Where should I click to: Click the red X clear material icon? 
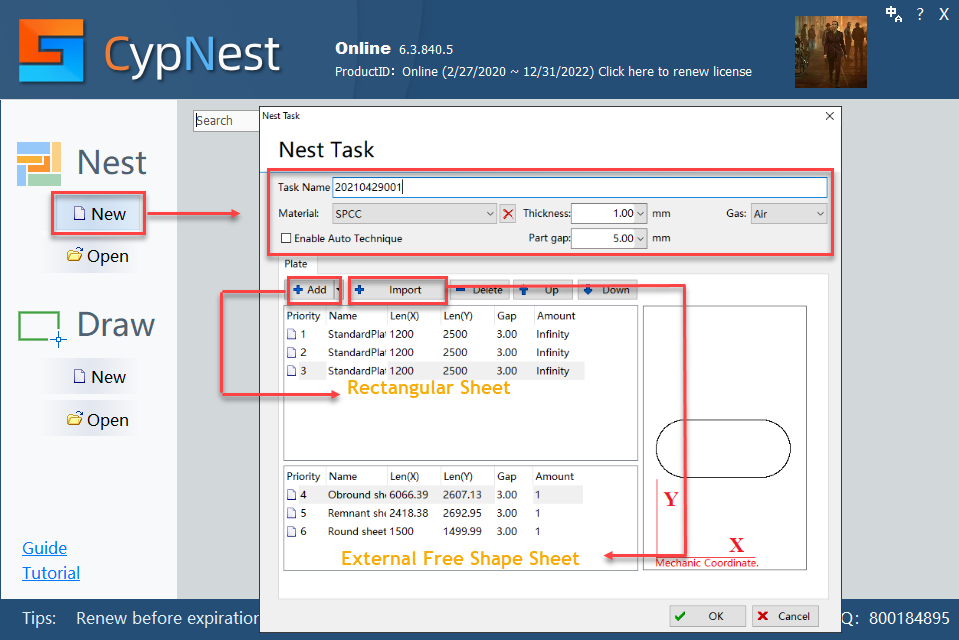508,214
